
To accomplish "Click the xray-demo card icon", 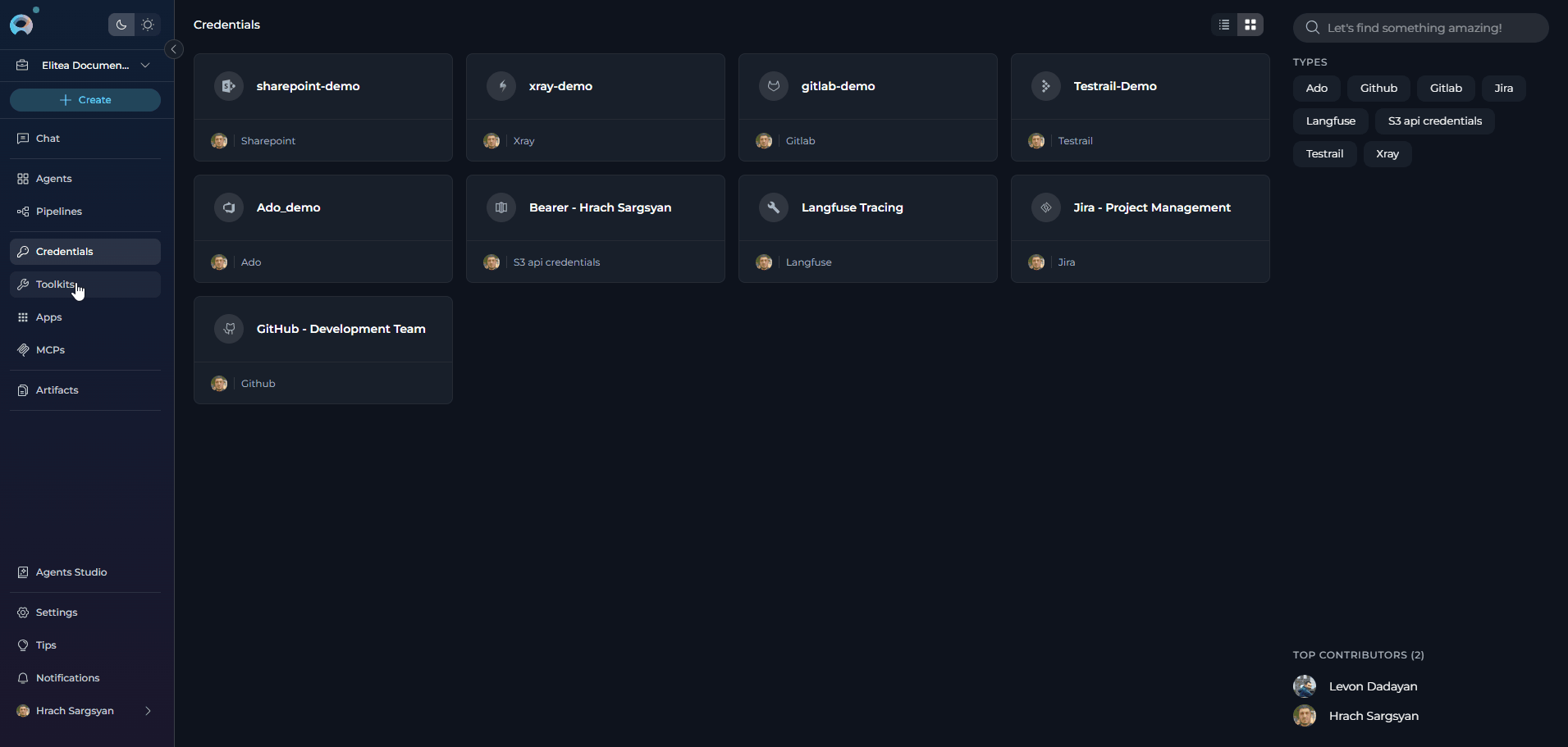I will [501, 86].
